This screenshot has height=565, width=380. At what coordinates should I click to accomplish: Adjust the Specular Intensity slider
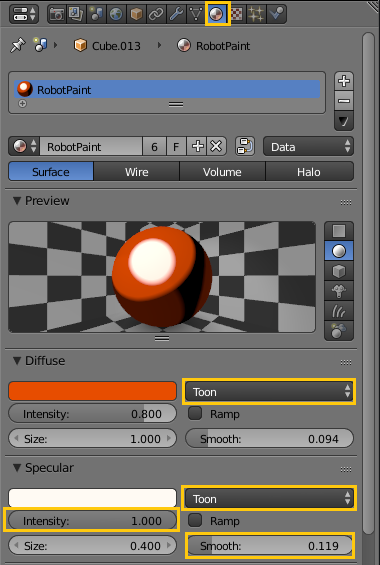pyautogui.click(x=93, y=521)
